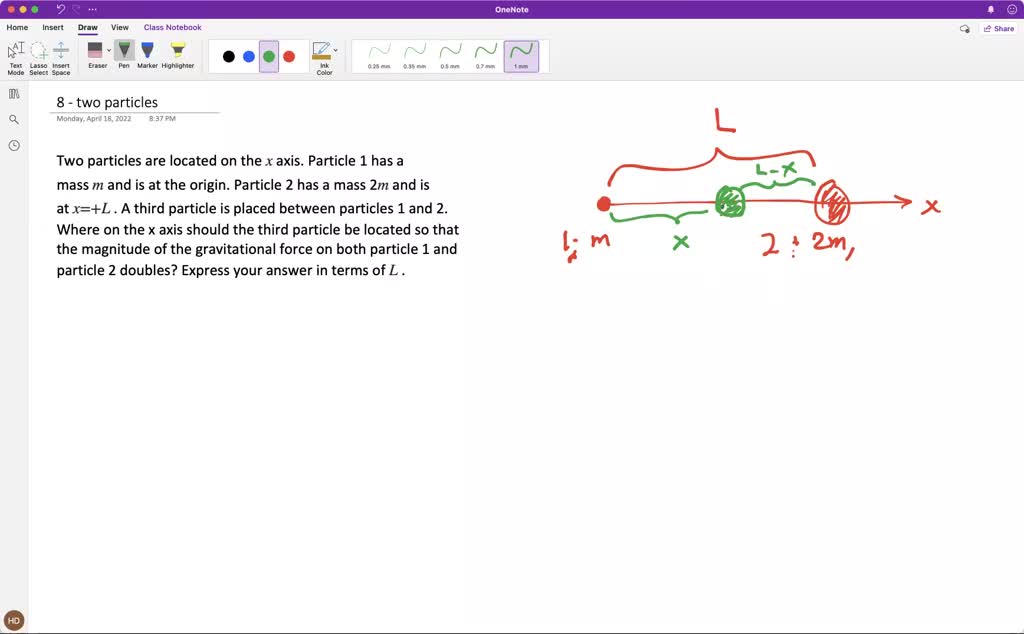This screenshot has height=634, width=1024.
Task: Switch to the Insert ribbon tab
Action: (x=53, y=27)
